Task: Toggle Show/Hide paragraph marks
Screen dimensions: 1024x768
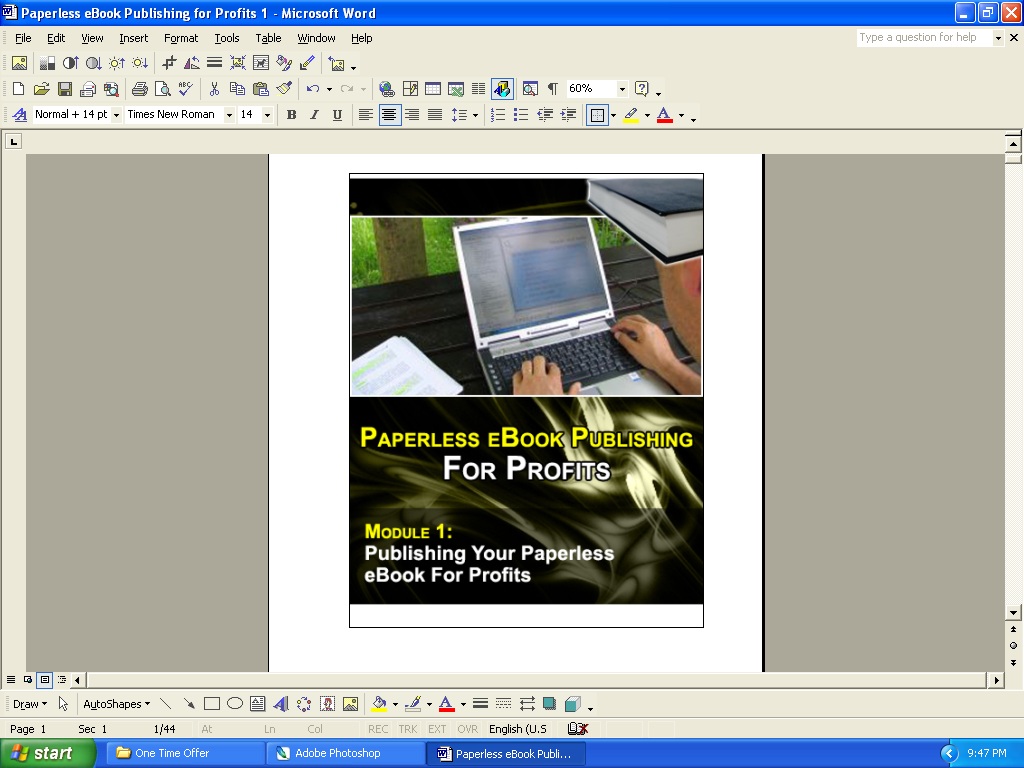Action: pos(552,89)
